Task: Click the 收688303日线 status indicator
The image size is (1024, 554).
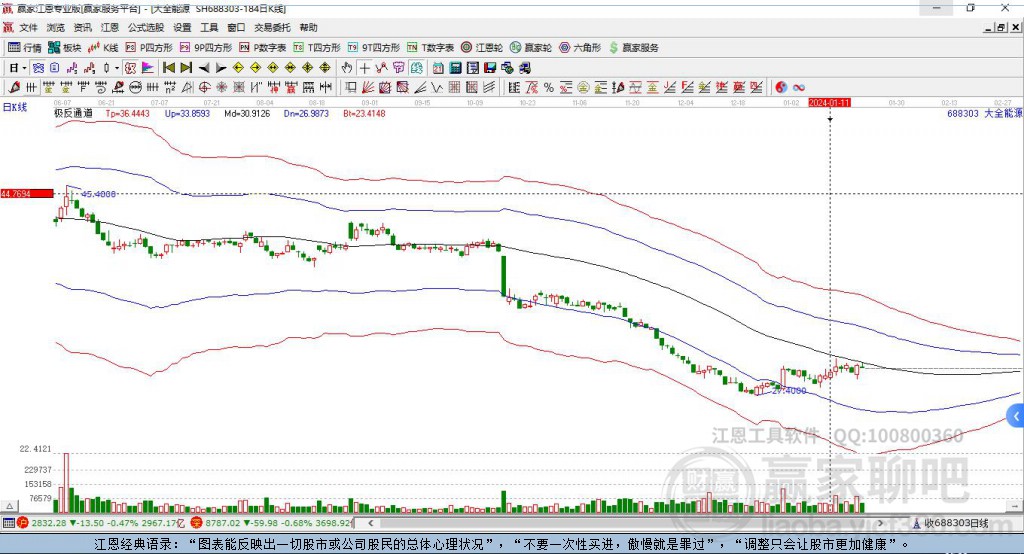Action: (950, 523)
